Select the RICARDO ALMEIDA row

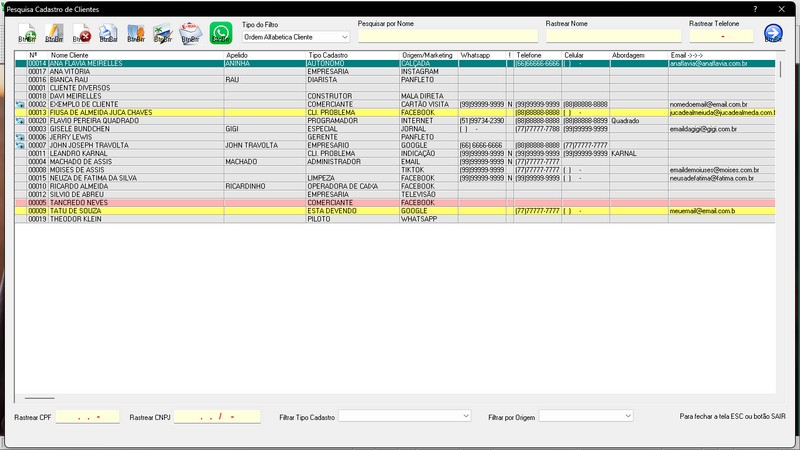pos(395,186)
